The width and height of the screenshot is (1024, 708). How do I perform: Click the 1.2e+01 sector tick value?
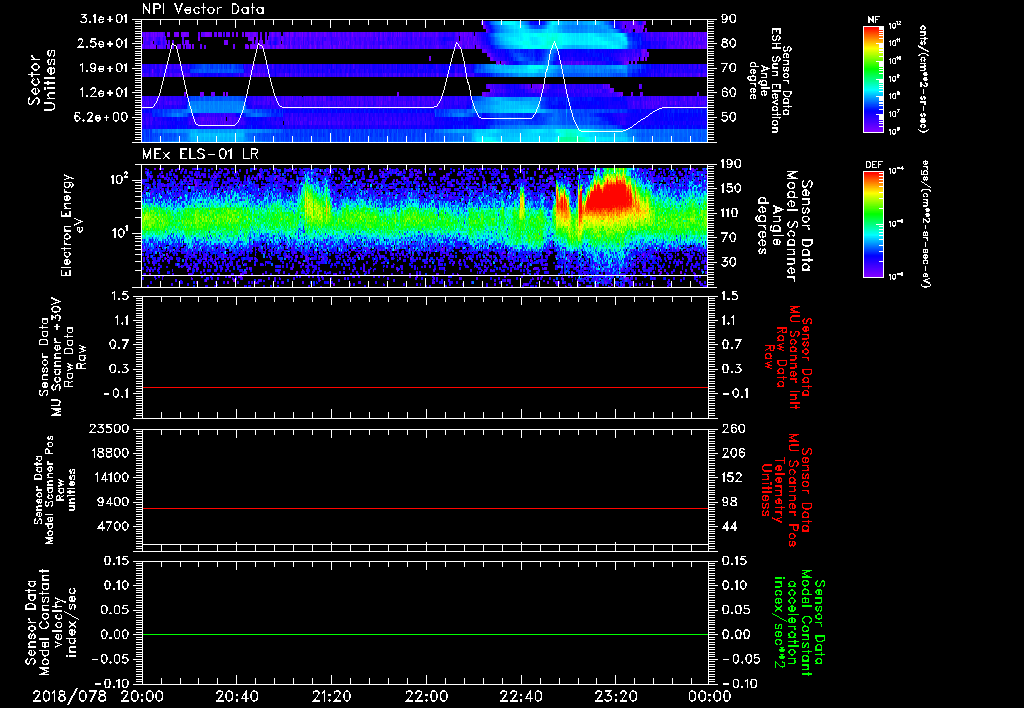point(104,93)
